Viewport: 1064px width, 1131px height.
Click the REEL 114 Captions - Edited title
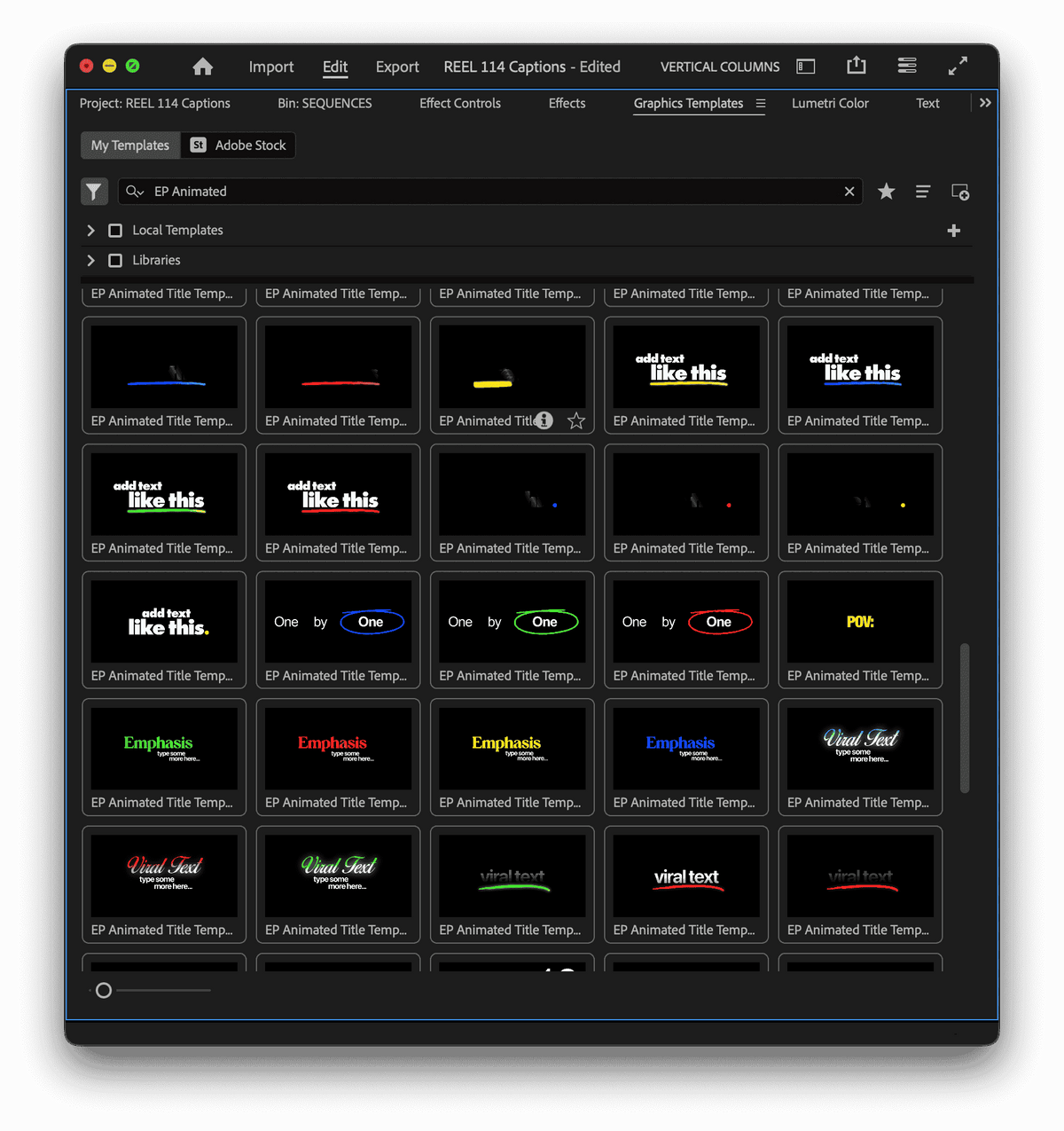point(532,67)
